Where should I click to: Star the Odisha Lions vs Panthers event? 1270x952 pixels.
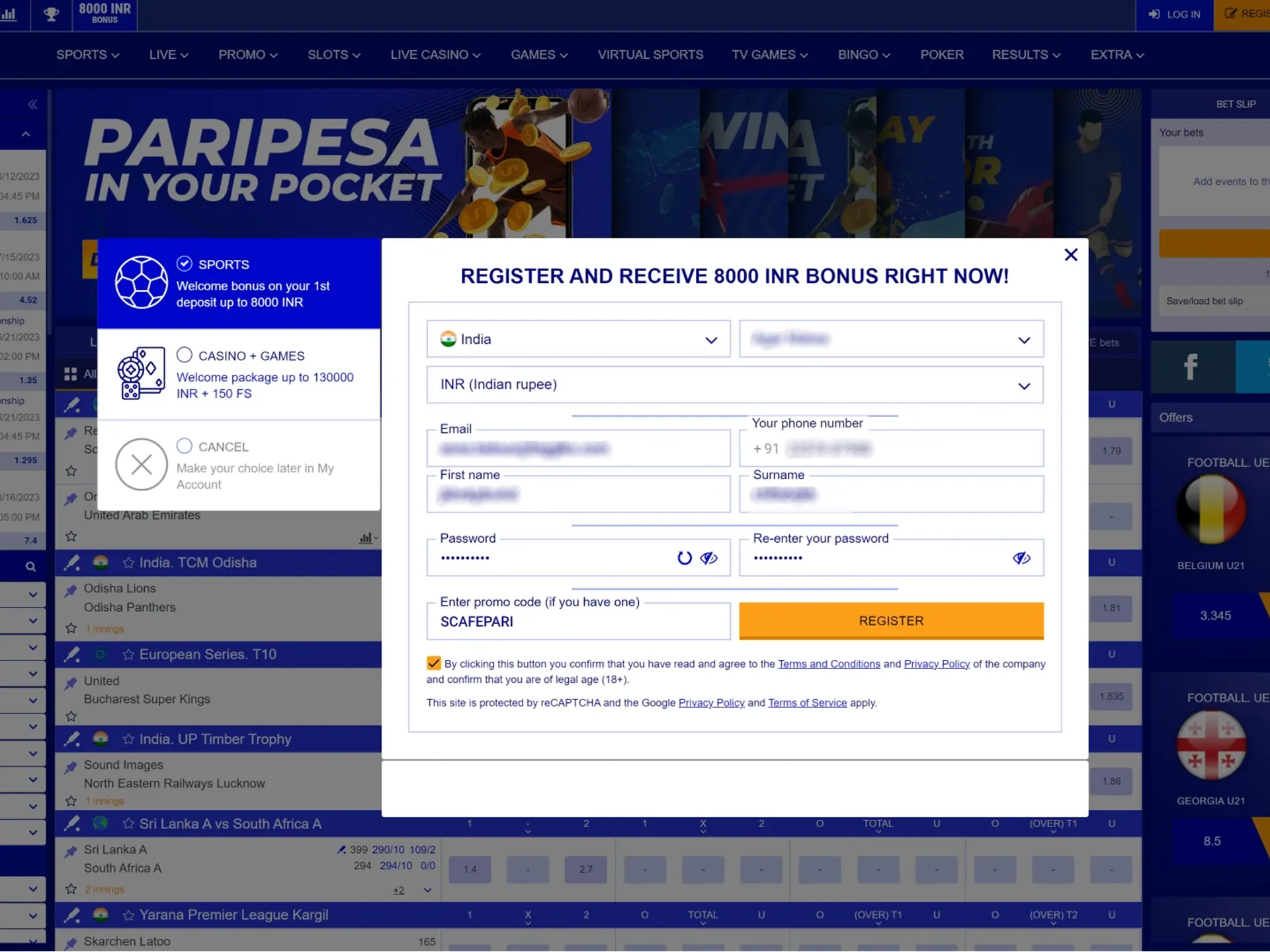click(71, 628)
